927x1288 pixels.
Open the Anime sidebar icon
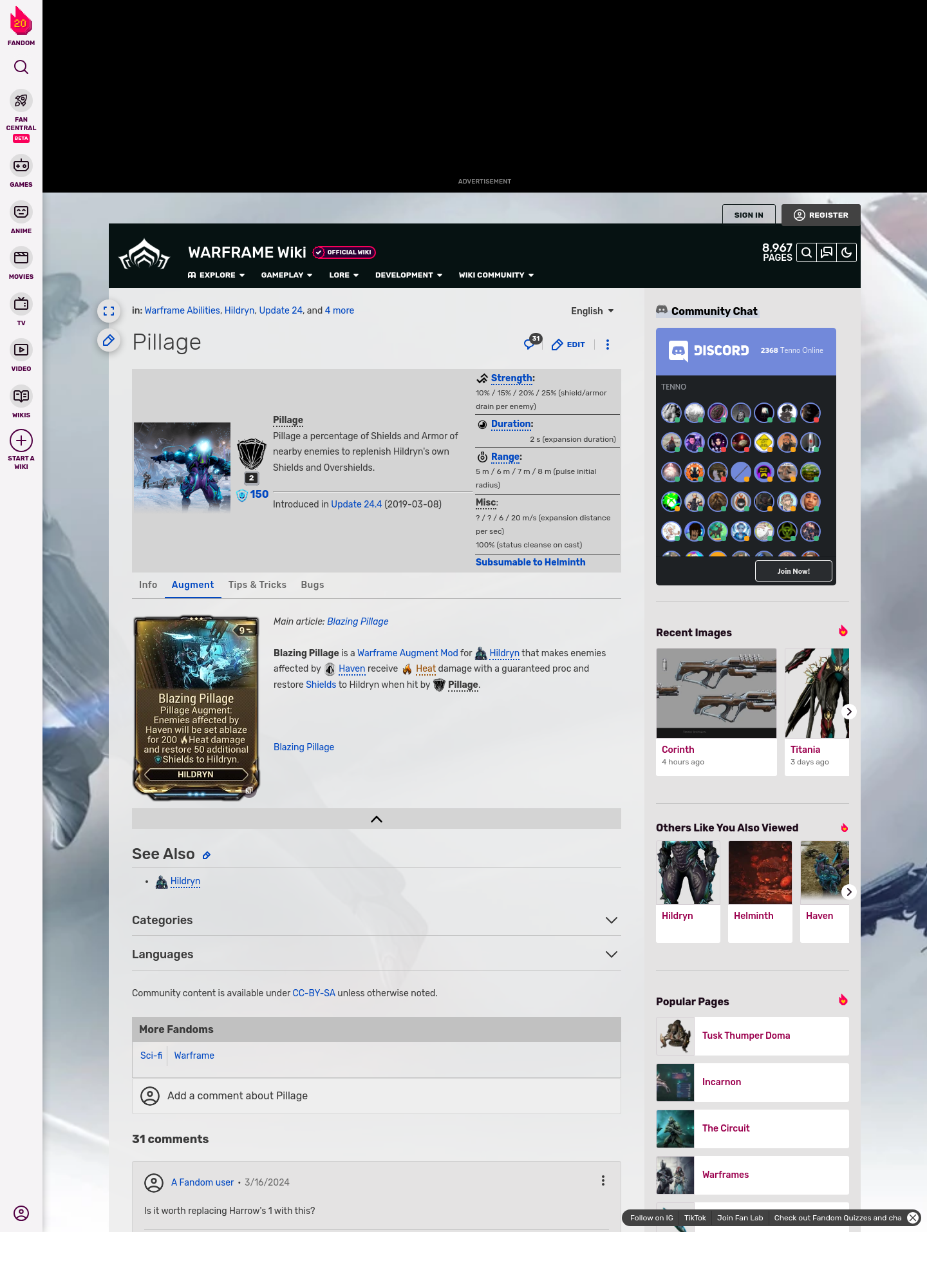pos(21,212)
